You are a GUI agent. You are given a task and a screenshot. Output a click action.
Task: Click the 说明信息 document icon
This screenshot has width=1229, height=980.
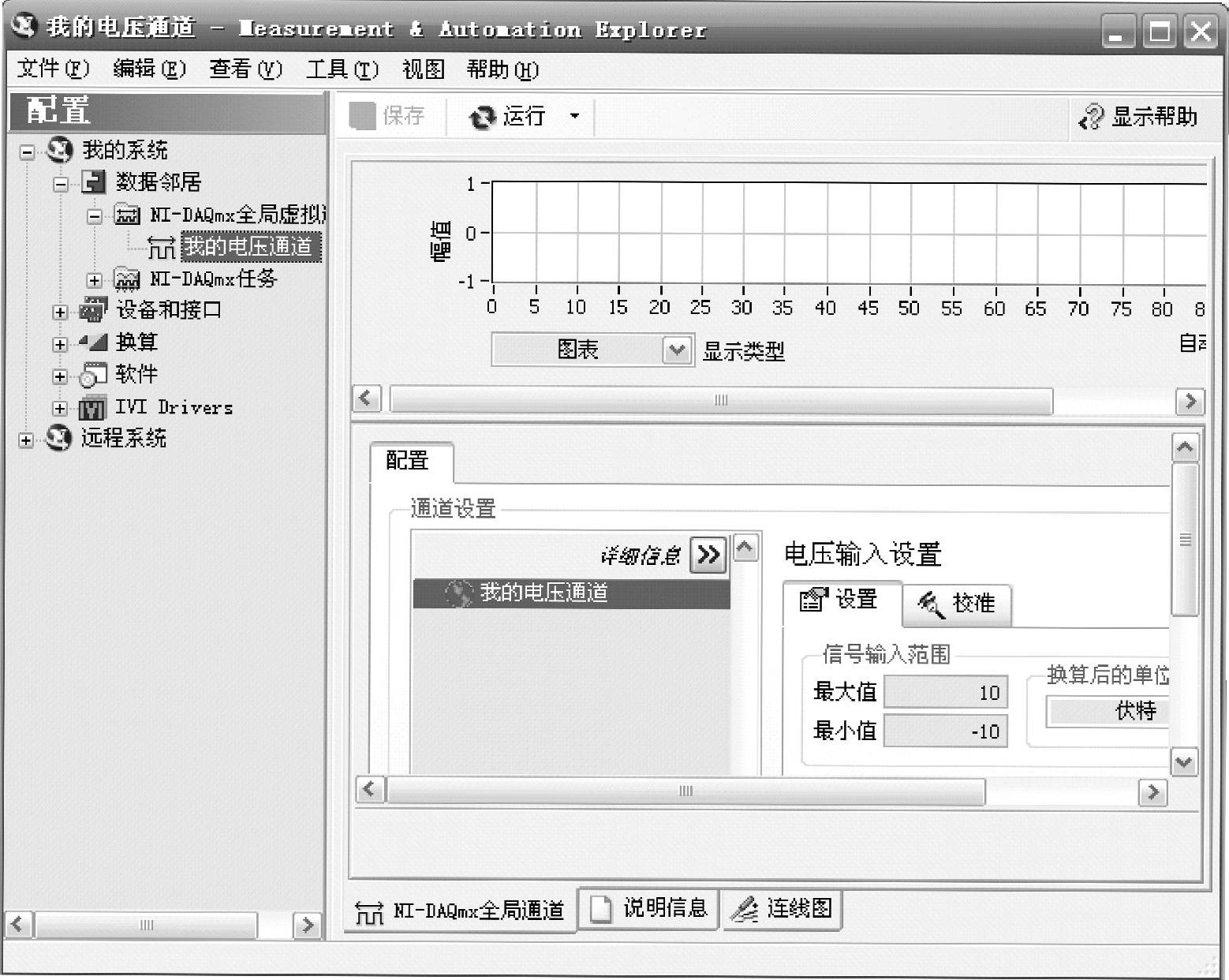[602, 909]
